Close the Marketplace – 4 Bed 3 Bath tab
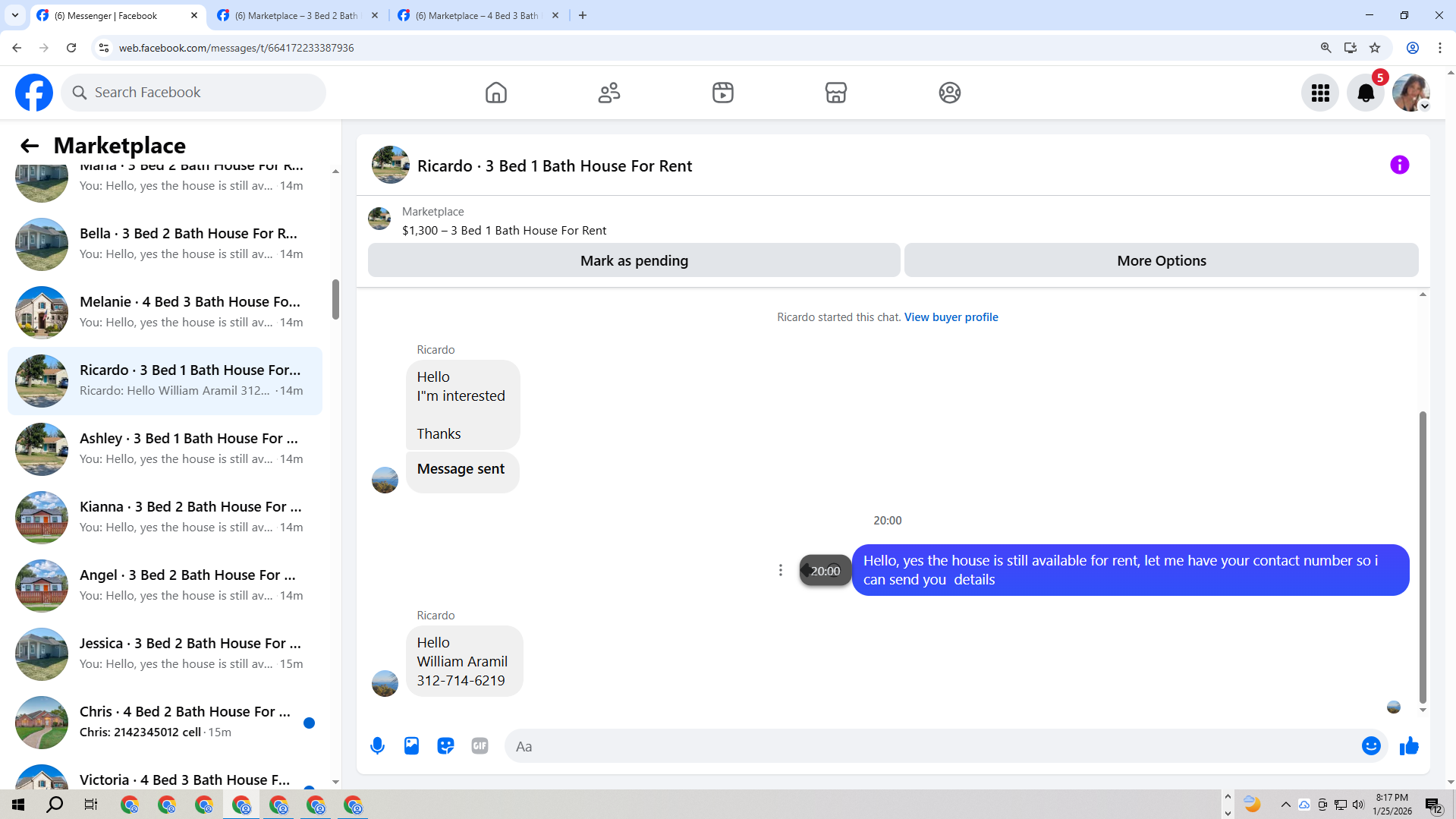 555,15
